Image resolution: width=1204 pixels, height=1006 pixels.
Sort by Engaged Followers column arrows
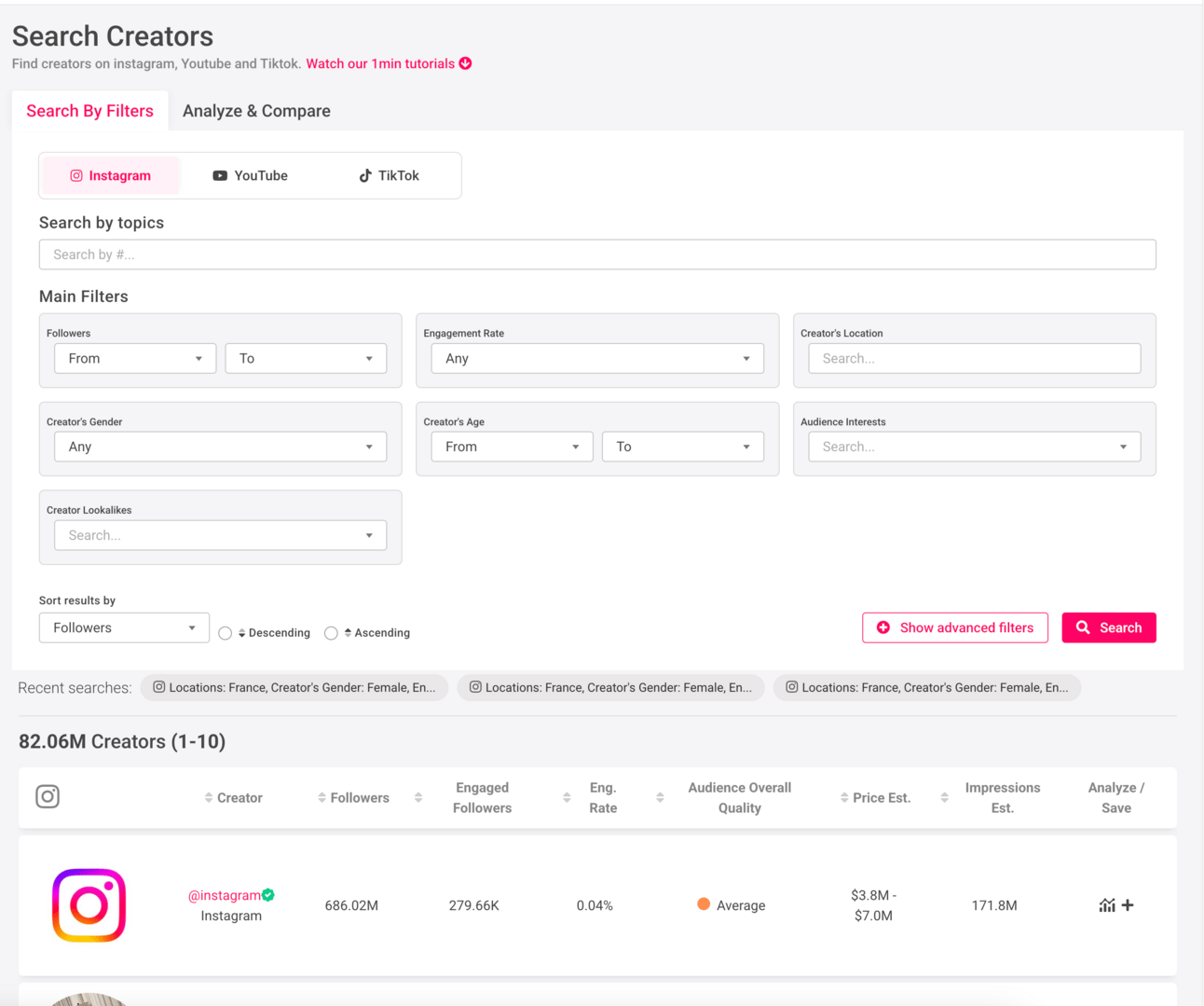pyautogui.click(x=418, y=798)
